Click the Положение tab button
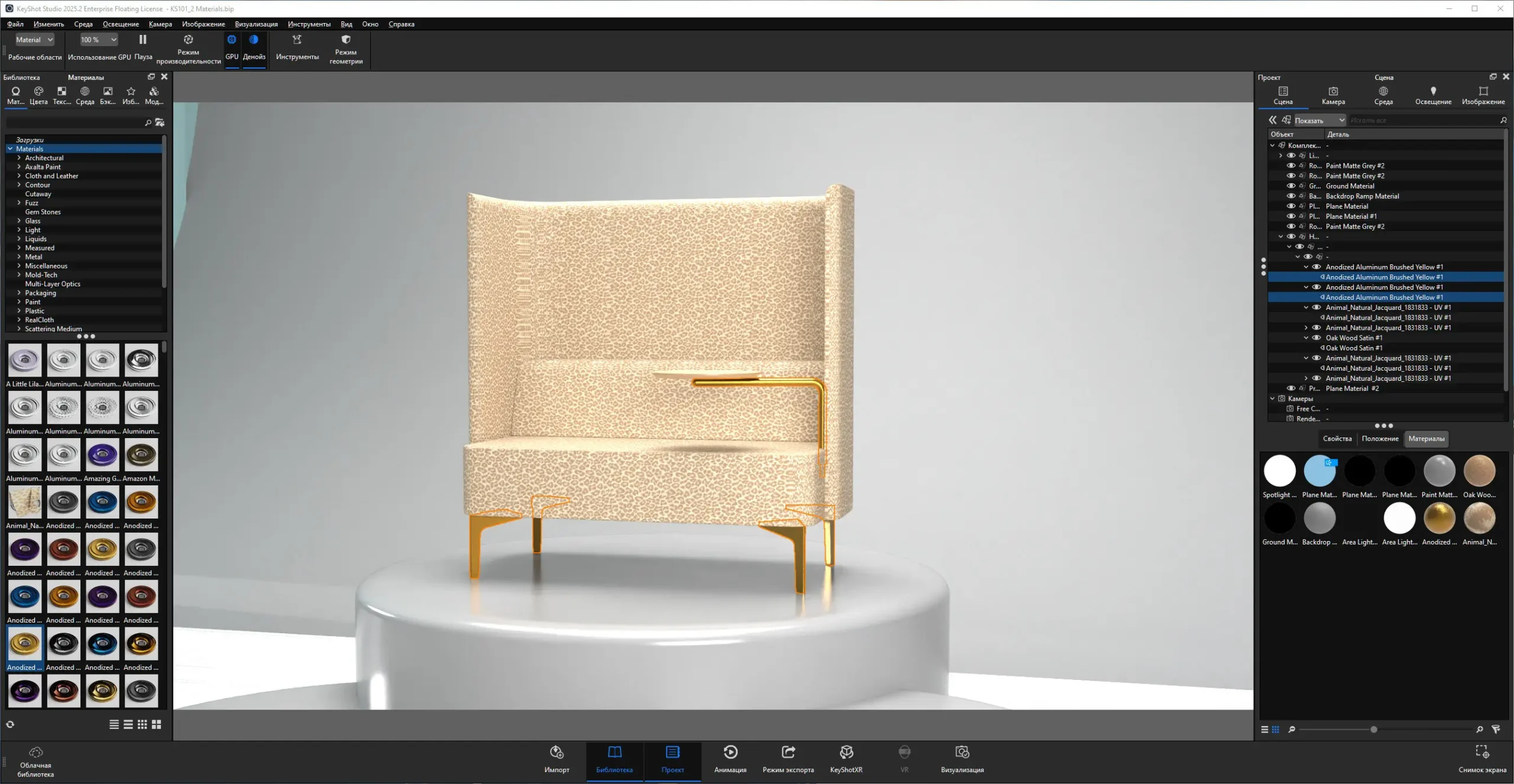The height and width of the screenshot is (784, 1514). pos(1380,439)
